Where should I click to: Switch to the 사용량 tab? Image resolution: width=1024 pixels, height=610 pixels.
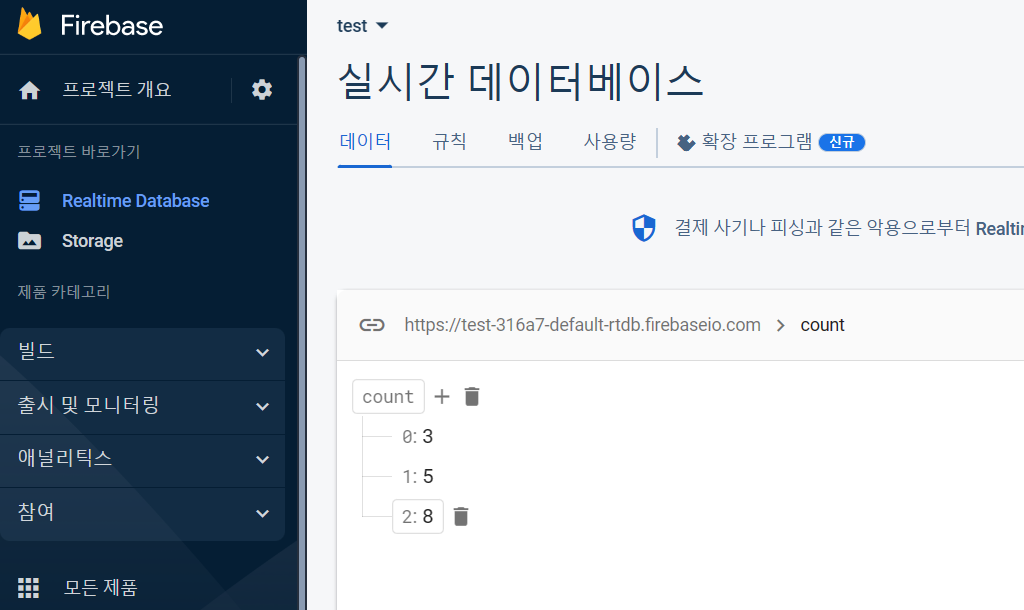(x=610, y=142)
